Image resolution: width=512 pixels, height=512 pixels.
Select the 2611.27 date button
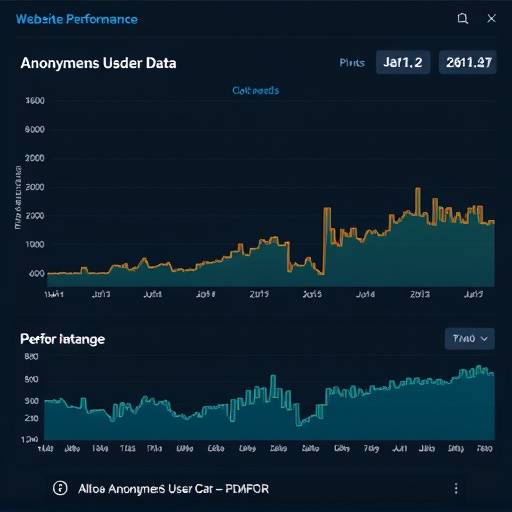pos(468,62)
